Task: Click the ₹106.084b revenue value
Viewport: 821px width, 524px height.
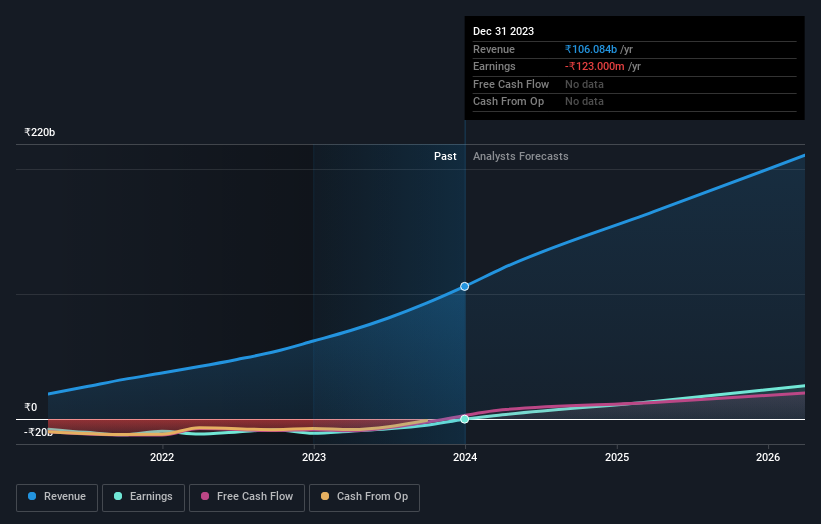Action: 591,49
